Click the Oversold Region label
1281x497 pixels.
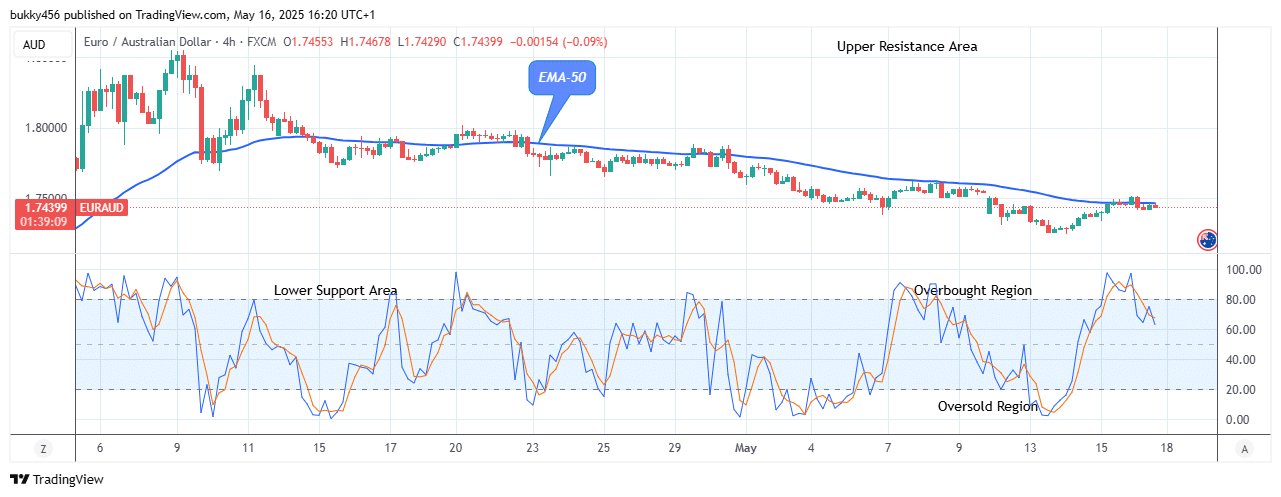(x=988, y=406)
